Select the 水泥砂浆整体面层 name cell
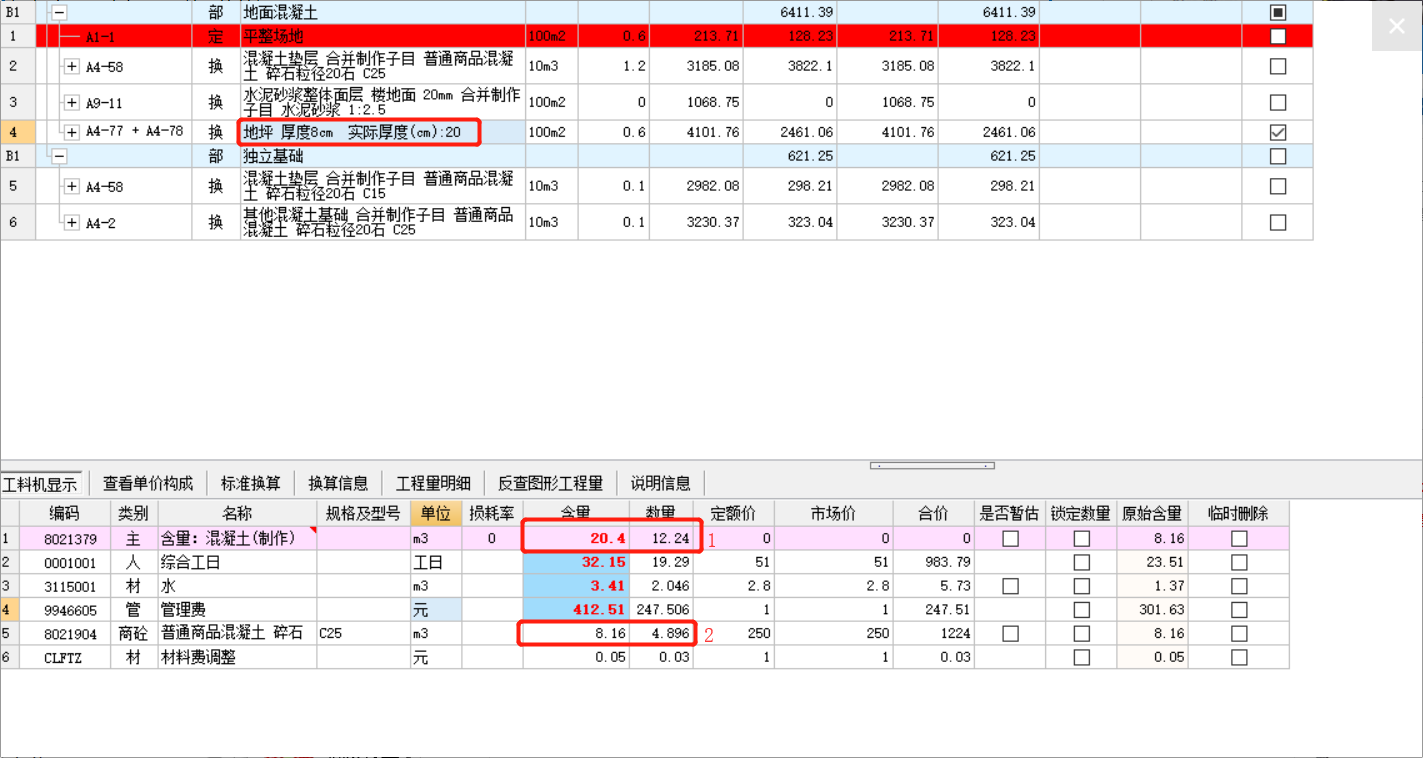Image resolution: width=1423 pixels, height=758 pixels. (x=382, y=102)
